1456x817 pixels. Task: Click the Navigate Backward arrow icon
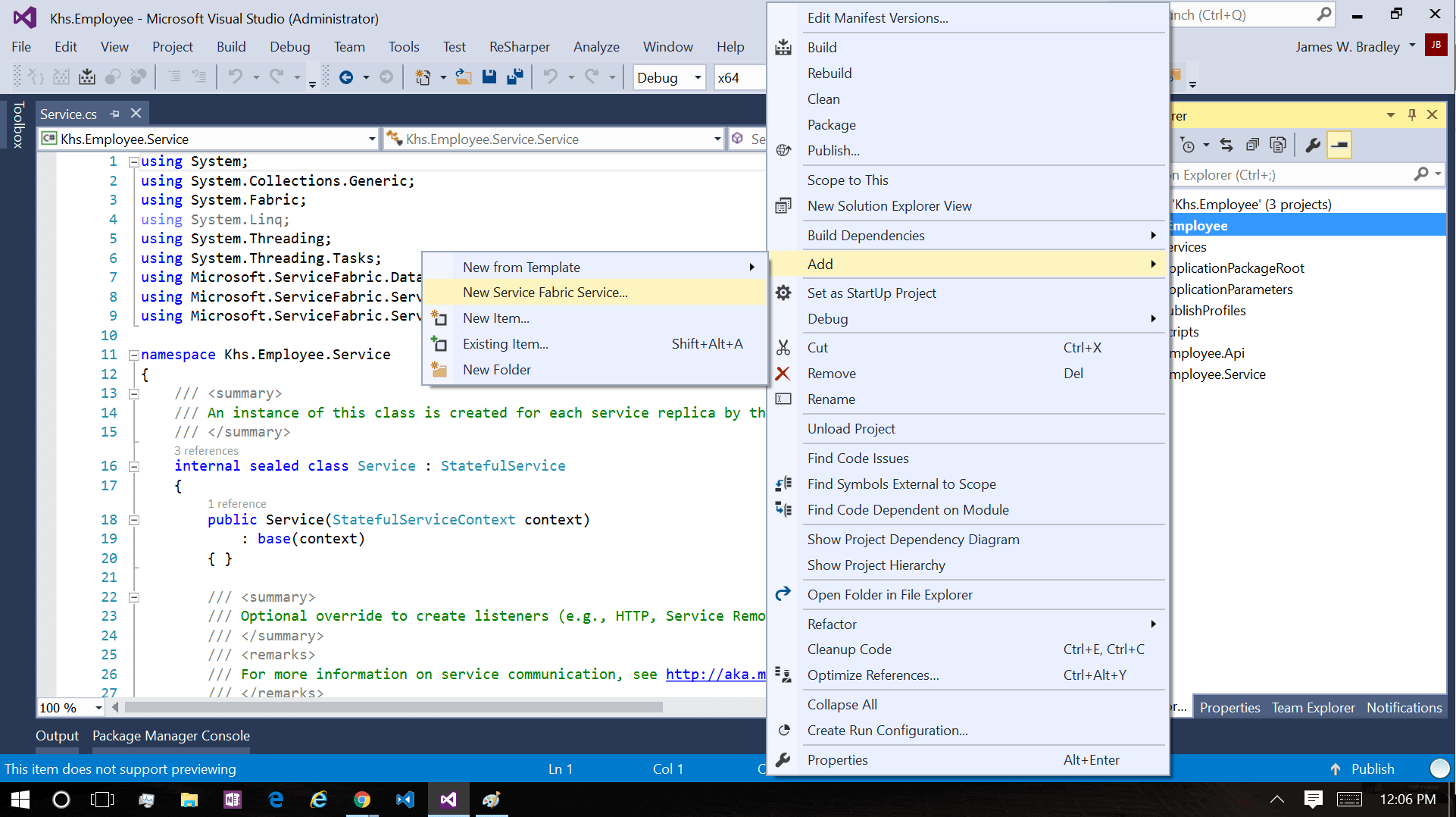click(346, 77)
